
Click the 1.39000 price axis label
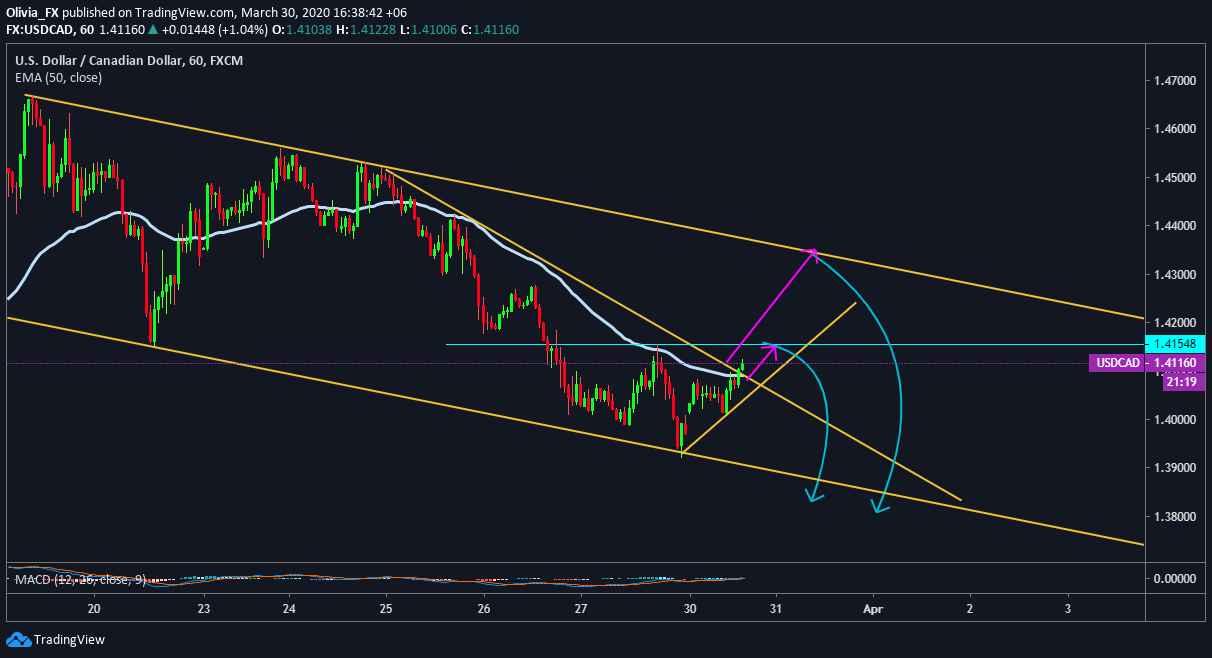(1177, 468)
